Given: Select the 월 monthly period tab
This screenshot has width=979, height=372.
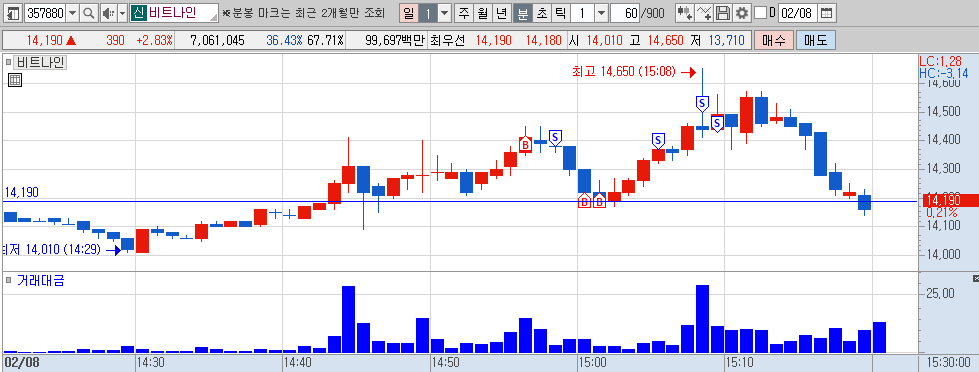Looking at the screenshot, I should coord(483,12).
